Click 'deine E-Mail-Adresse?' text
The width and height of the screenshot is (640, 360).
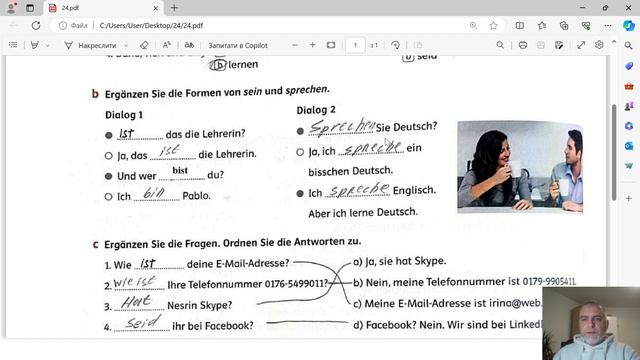pyautogui.click(x=238, y=264)
